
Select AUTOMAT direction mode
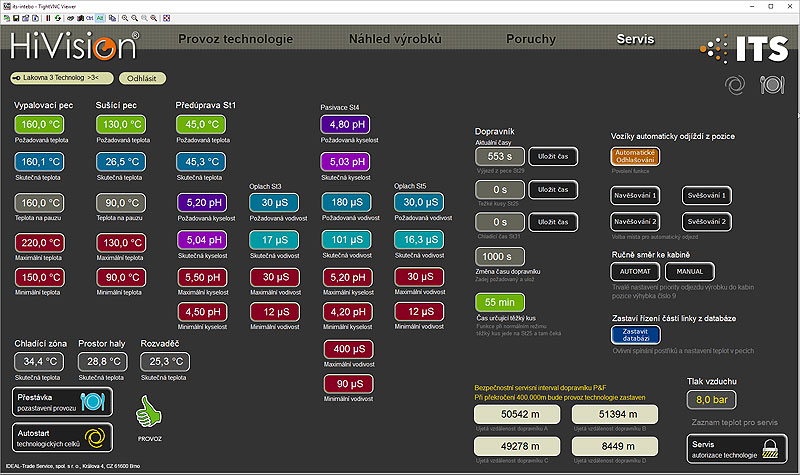click(635, 271)
